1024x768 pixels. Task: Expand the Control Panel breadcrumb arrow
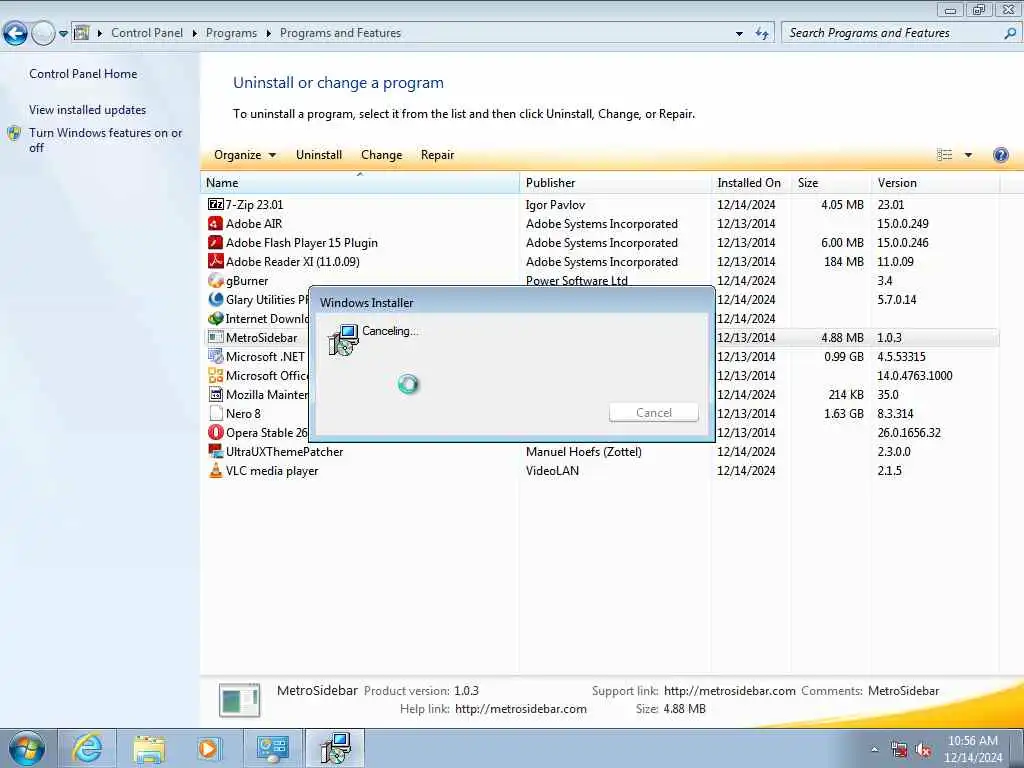(195, 33)
